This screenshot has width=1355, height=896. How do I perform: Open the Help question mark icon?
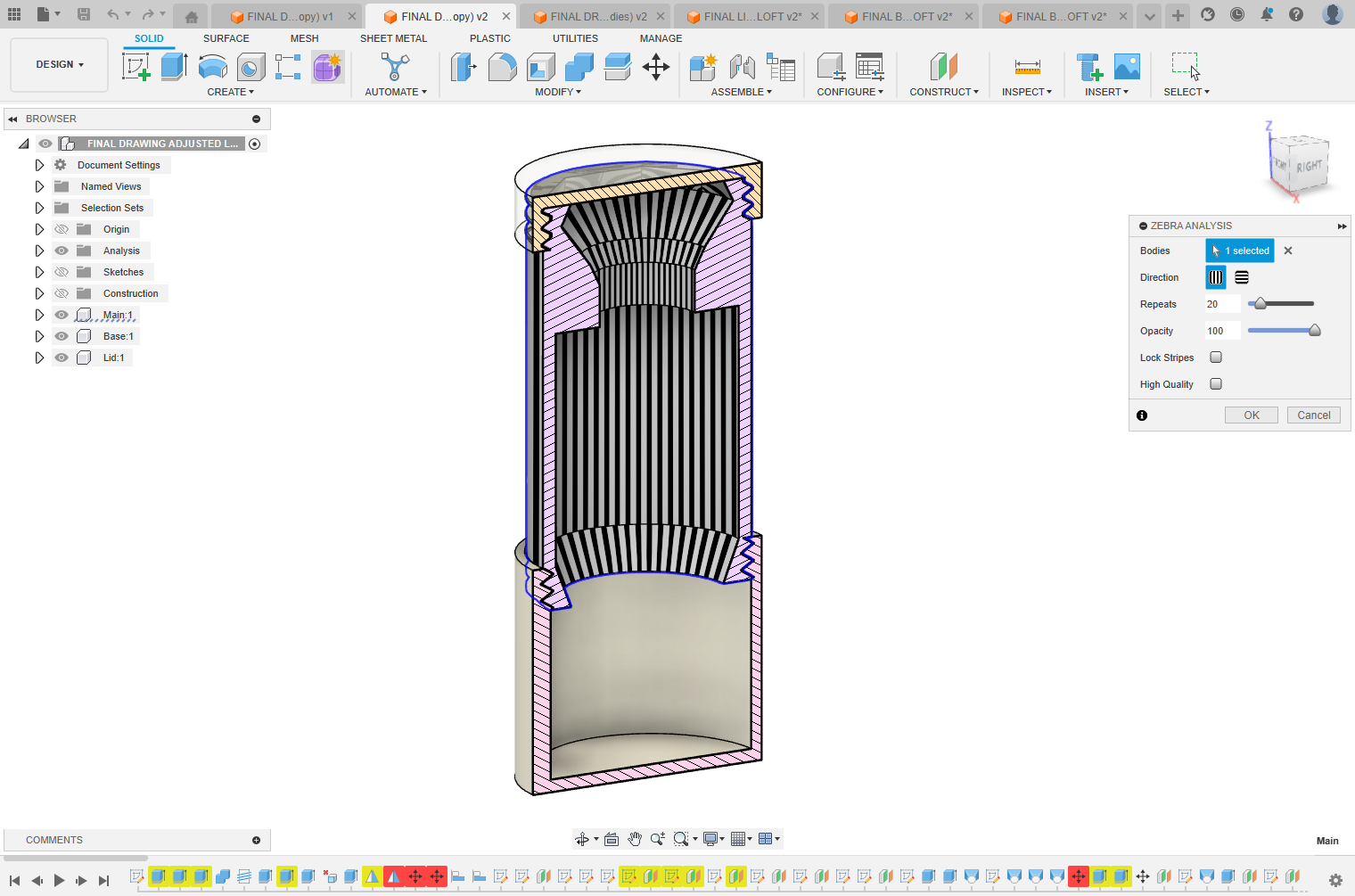(1296, 14)
